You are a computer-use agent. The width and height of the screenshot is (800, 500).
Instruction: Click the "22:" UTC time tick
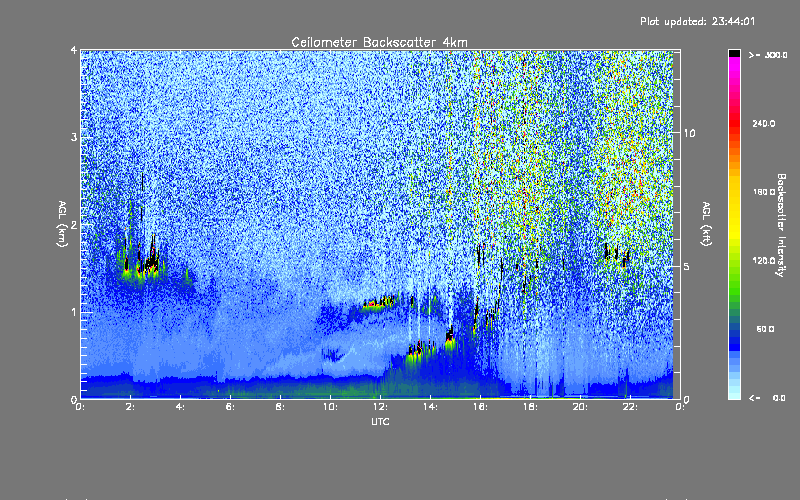tap(631, 407)
